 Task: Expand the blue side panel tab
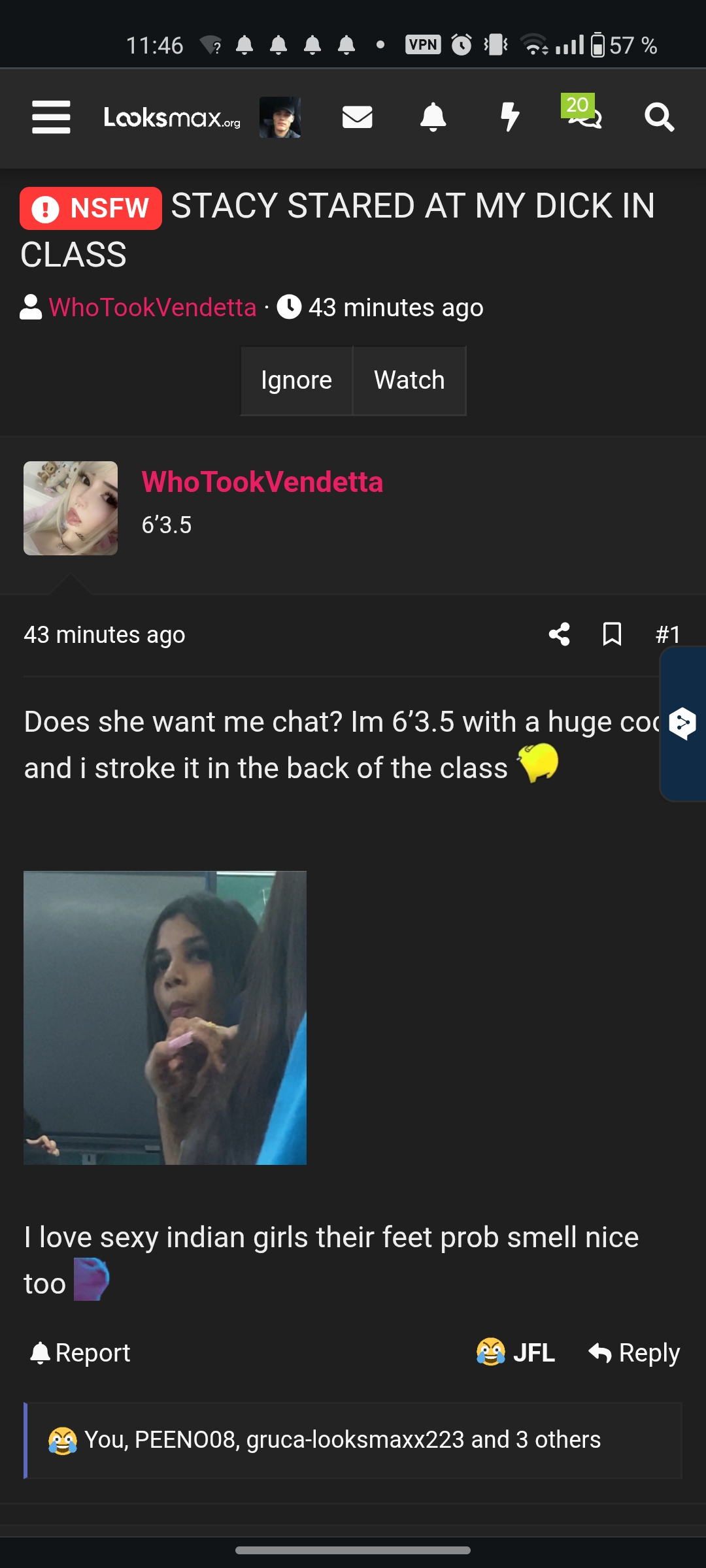[x=683, y=724]
